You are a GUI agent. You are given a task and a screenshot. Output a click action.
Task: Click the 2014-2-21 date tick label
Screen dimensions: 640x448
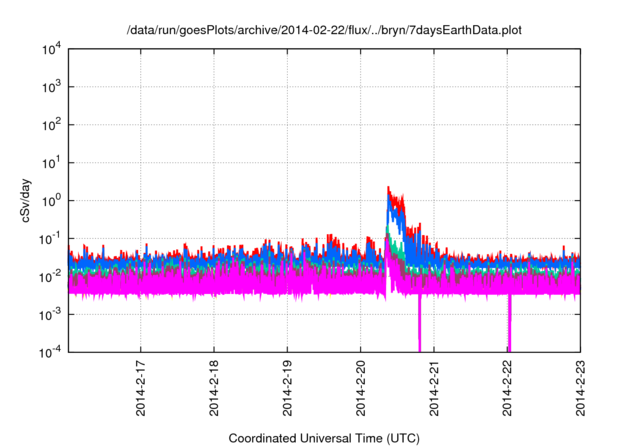tap(434, 388)
